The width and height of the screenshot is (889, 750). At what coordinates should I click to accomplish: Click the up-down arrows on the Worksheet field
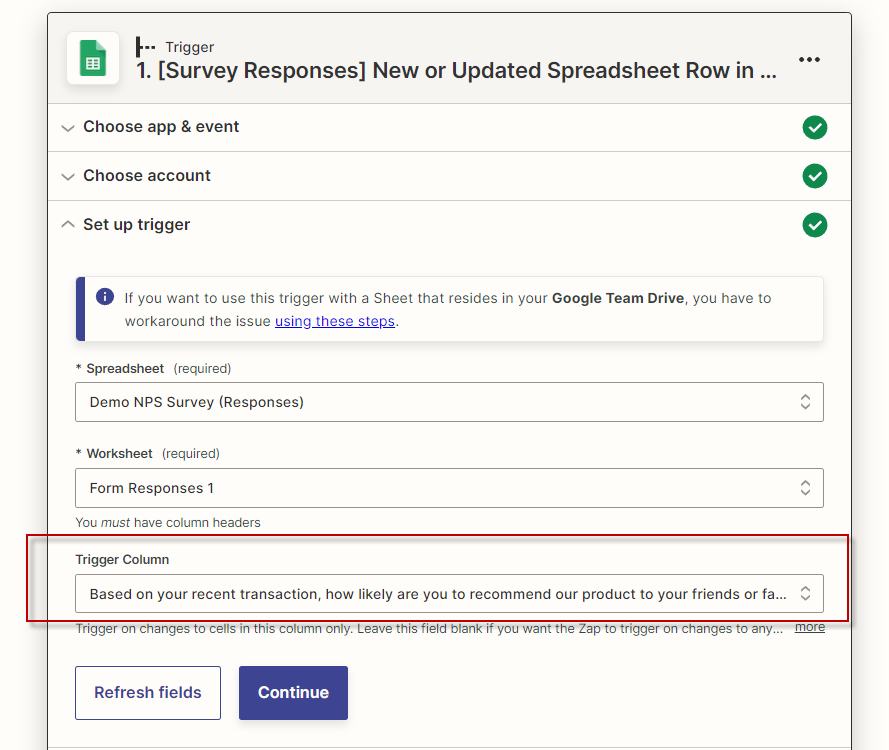805,488
